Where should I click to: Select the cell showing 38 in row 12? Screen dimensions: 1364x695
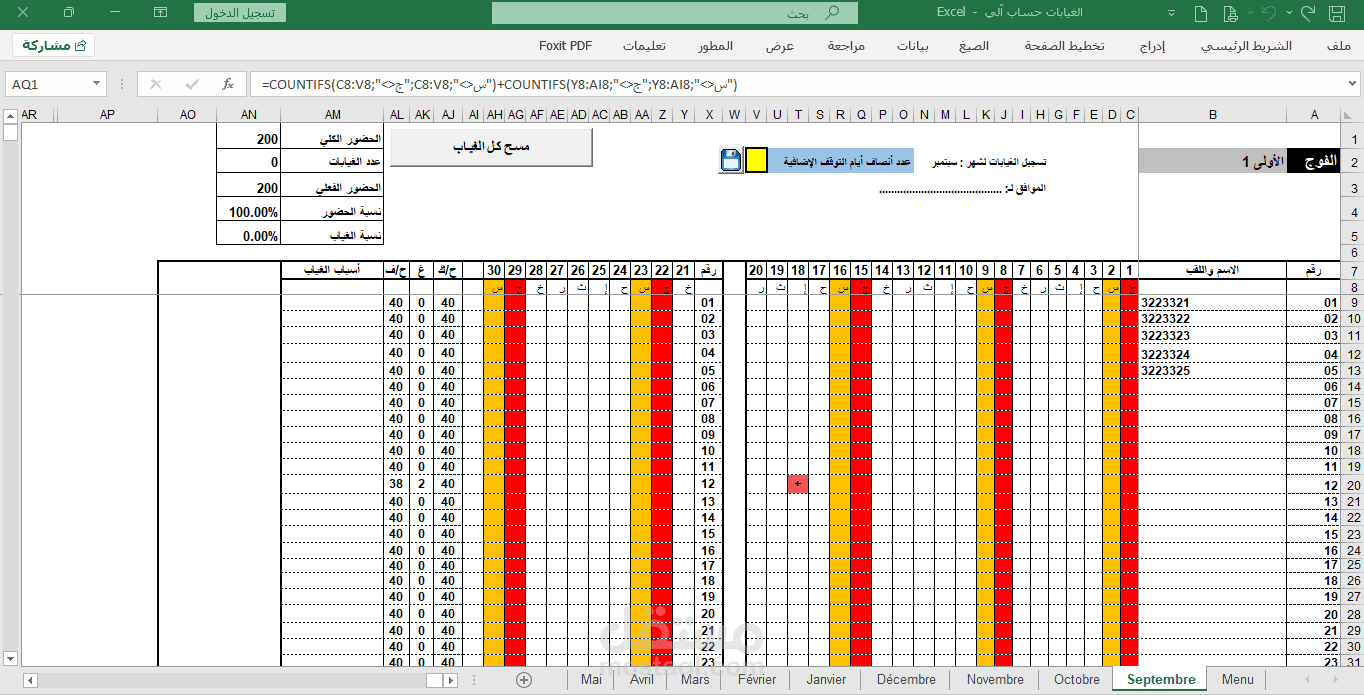click(397, 484)
